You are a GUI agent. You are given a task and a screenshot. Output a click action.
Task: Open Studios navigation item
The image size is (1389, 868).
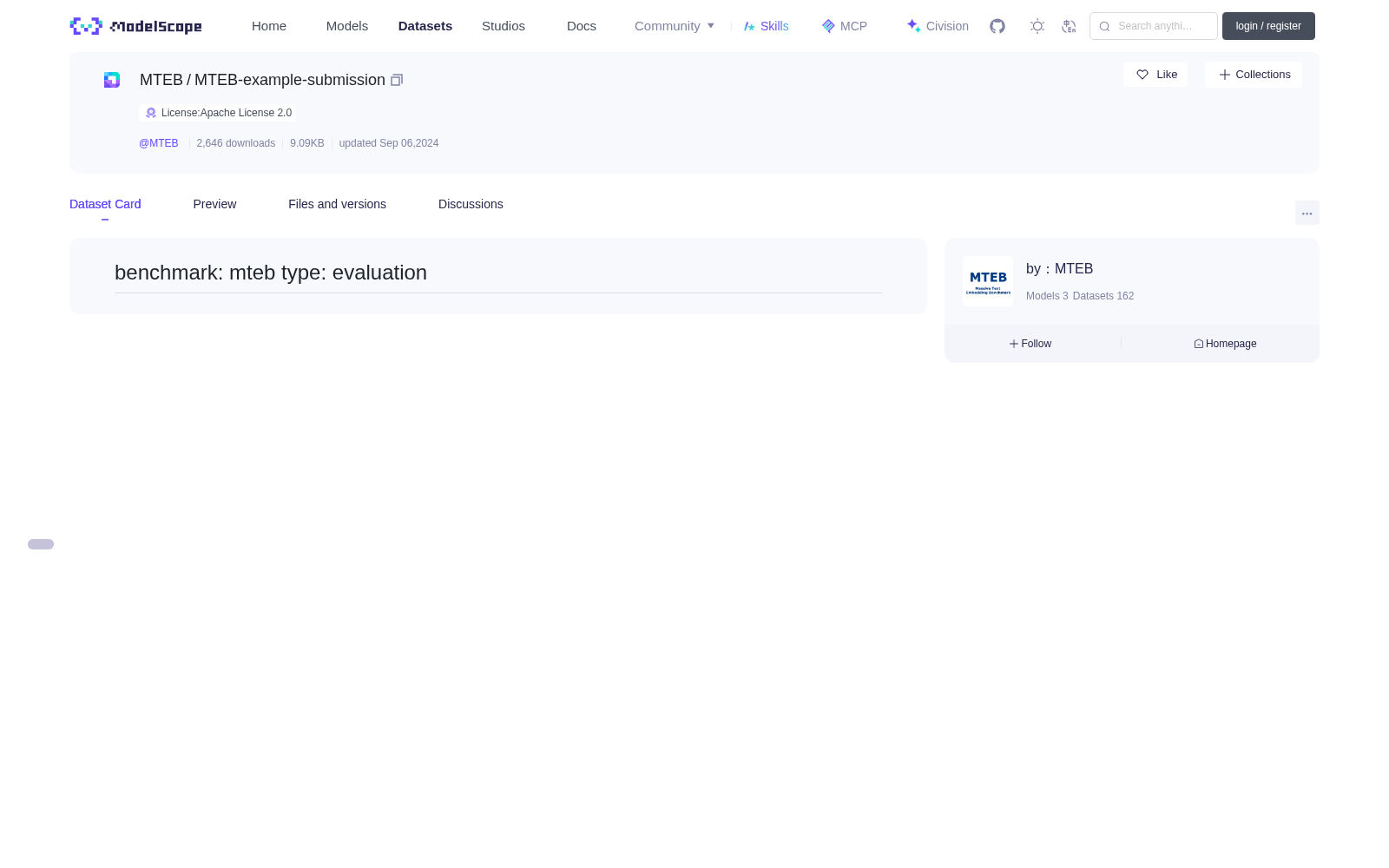(x=504, y=26)
